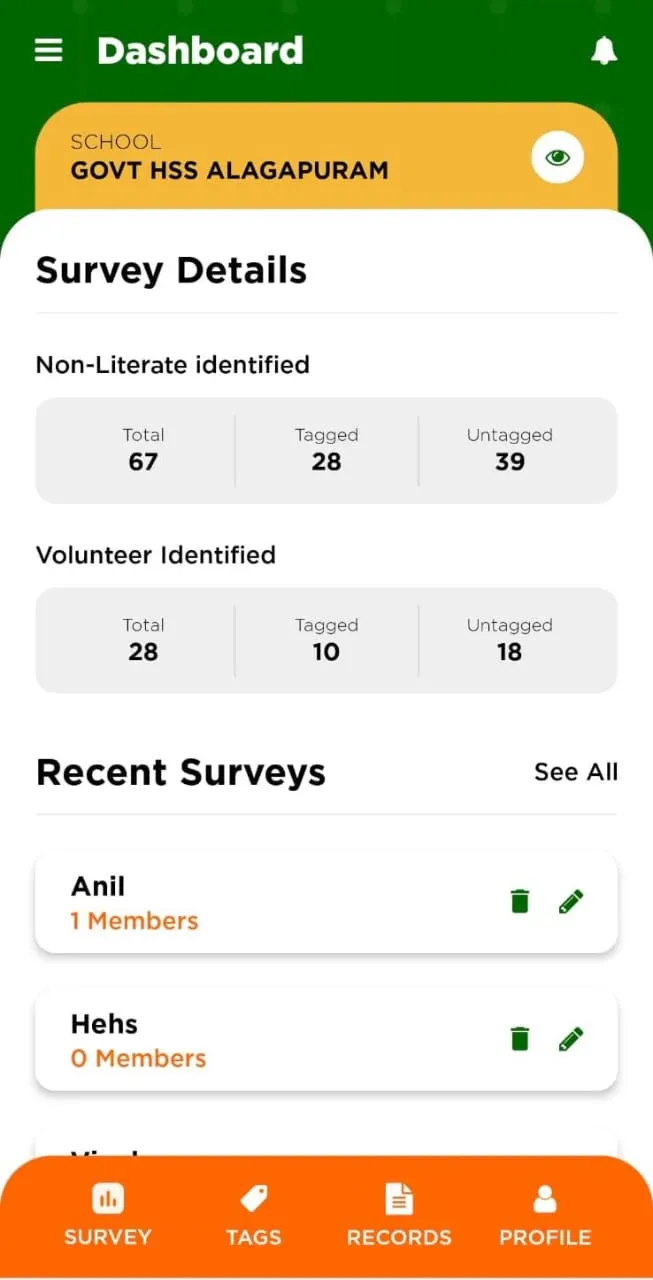Delete the Hehs survey
The height and width of the screenshot is (1280, 653).
point(519,1040)
